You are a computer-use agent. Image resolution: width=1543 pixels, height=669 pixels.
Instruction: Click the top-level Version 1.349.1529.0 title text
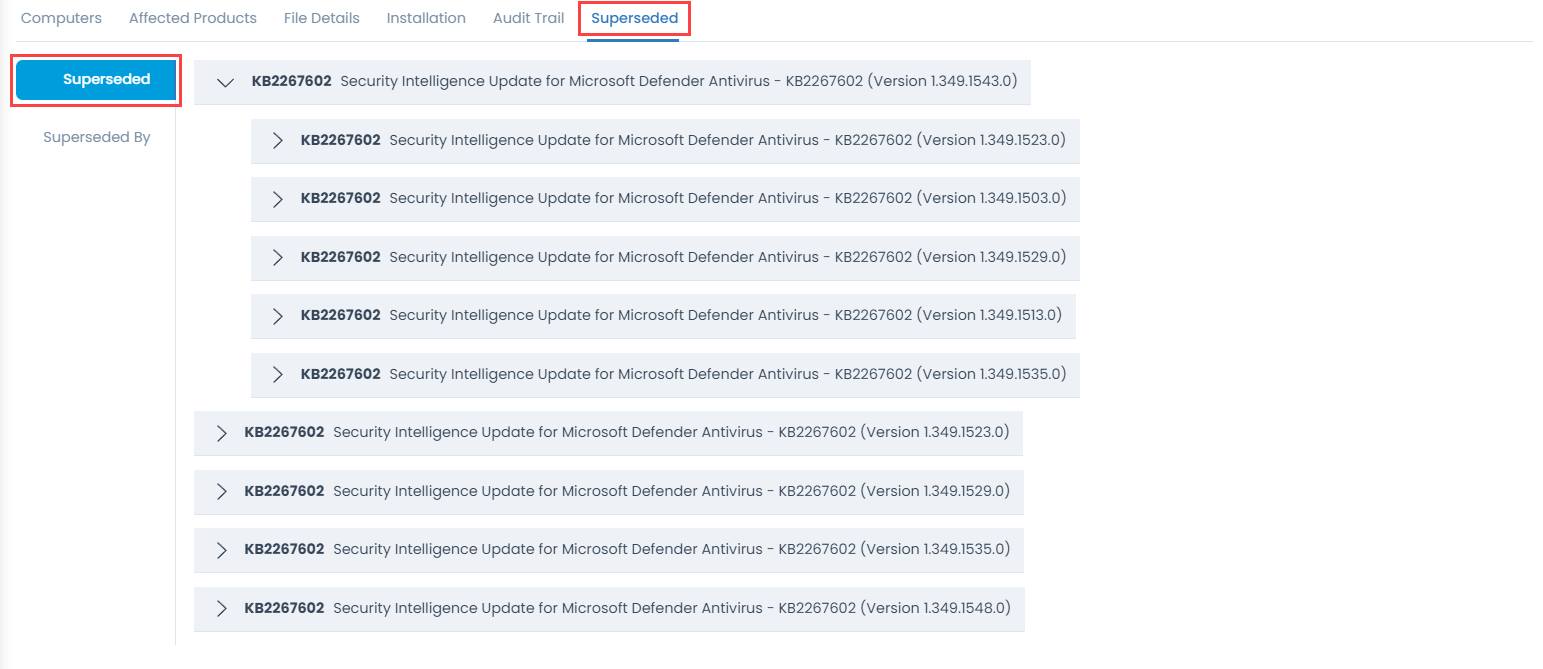coord(672,491)
